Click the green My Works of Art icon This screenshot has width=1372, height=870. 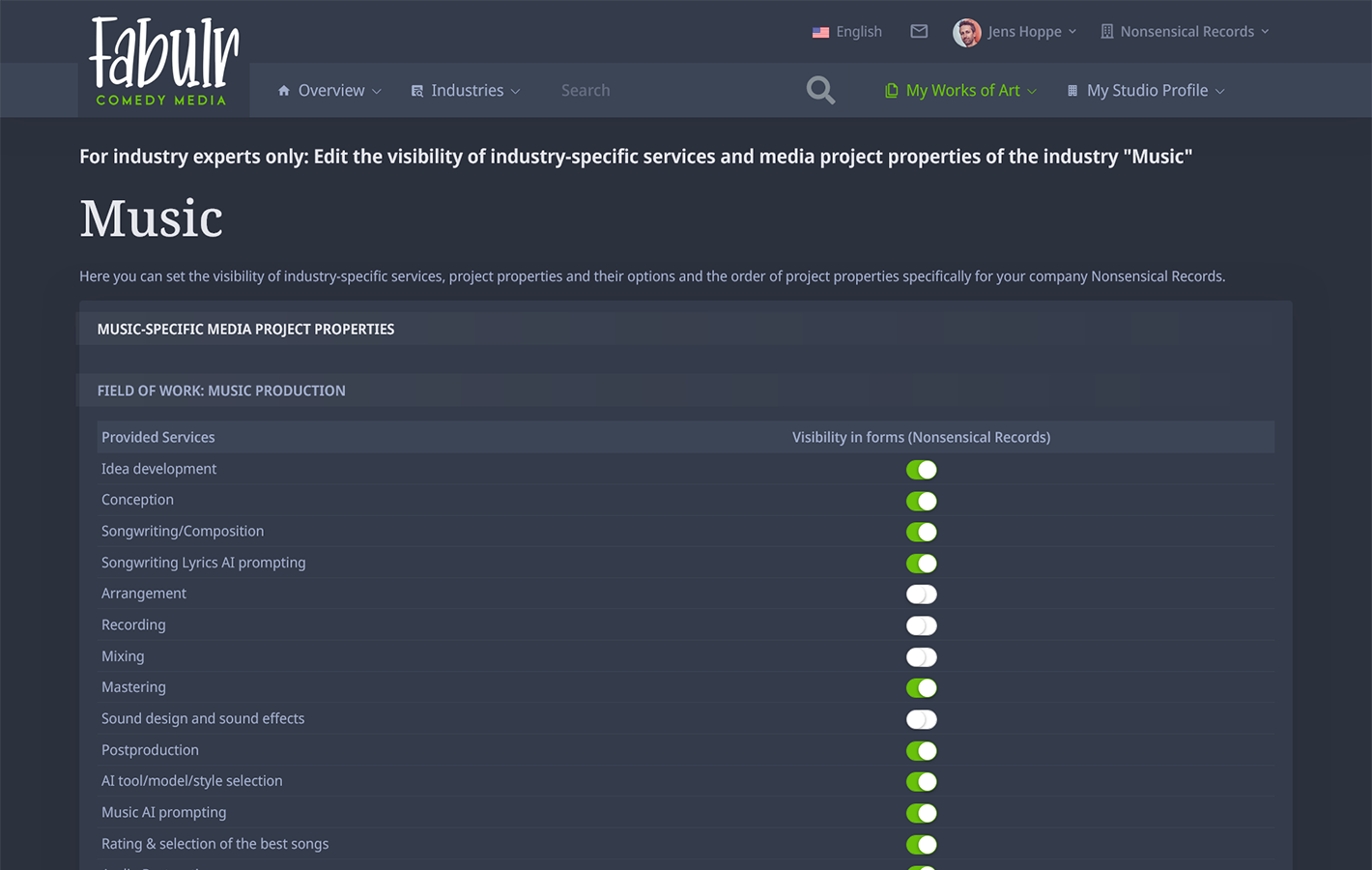(x=890, y=90)
